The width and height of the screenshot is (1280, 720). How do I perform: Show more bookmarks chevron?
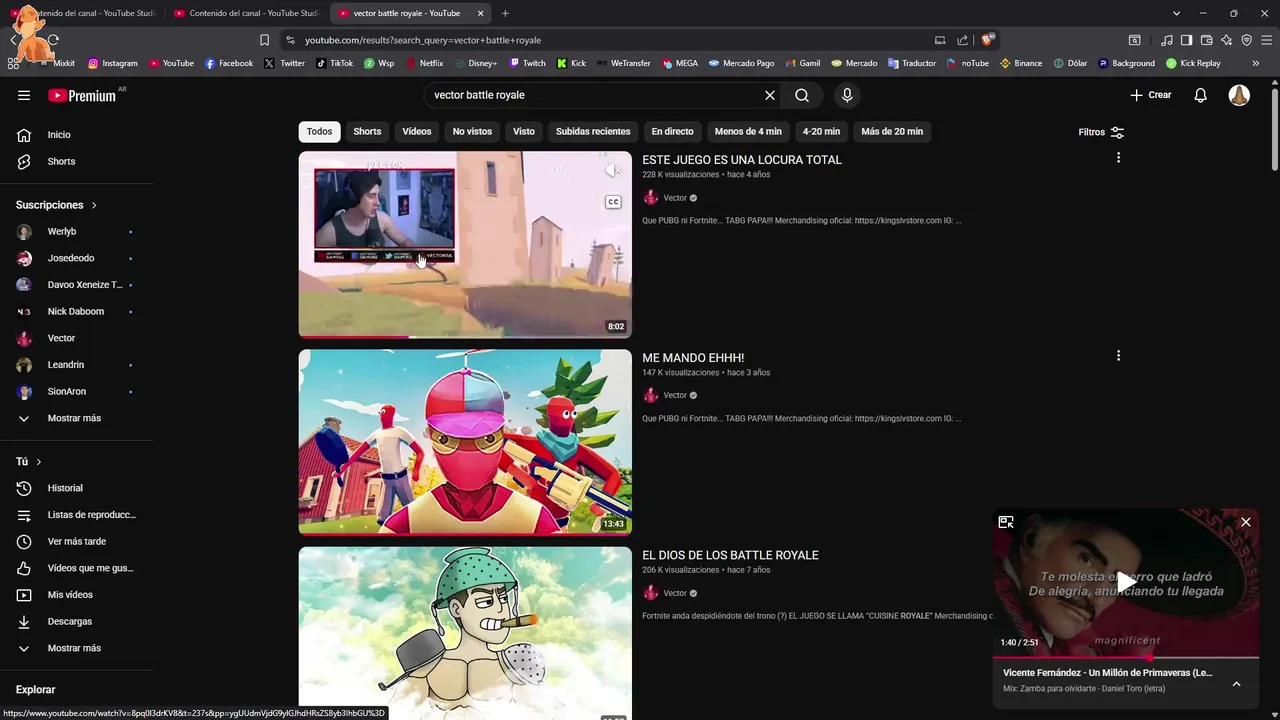click(1256, 63)
